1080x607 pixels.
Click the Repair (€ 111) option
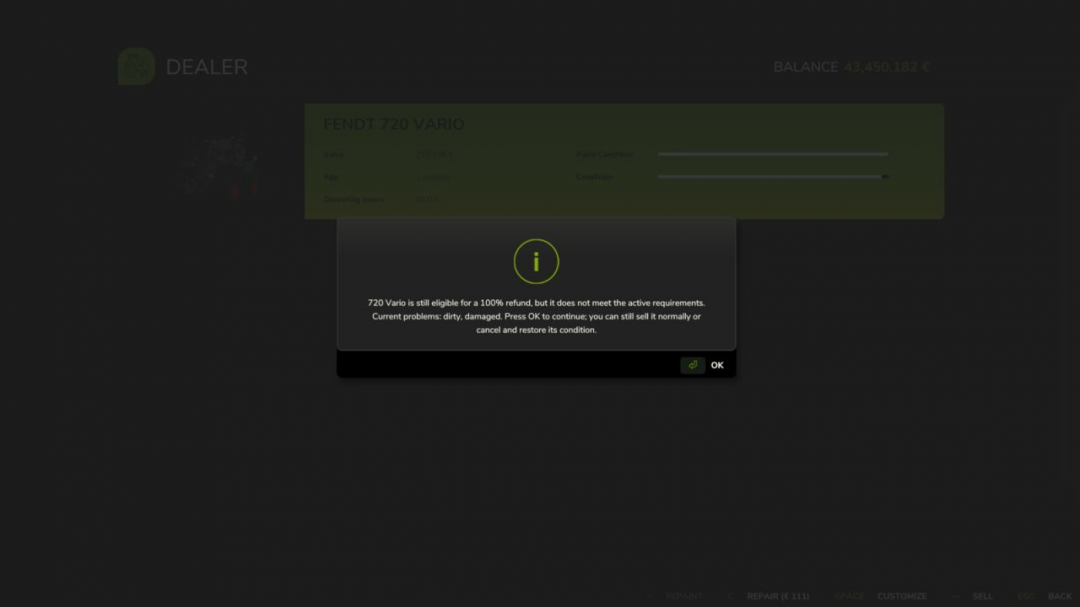[x=778, y=596]
